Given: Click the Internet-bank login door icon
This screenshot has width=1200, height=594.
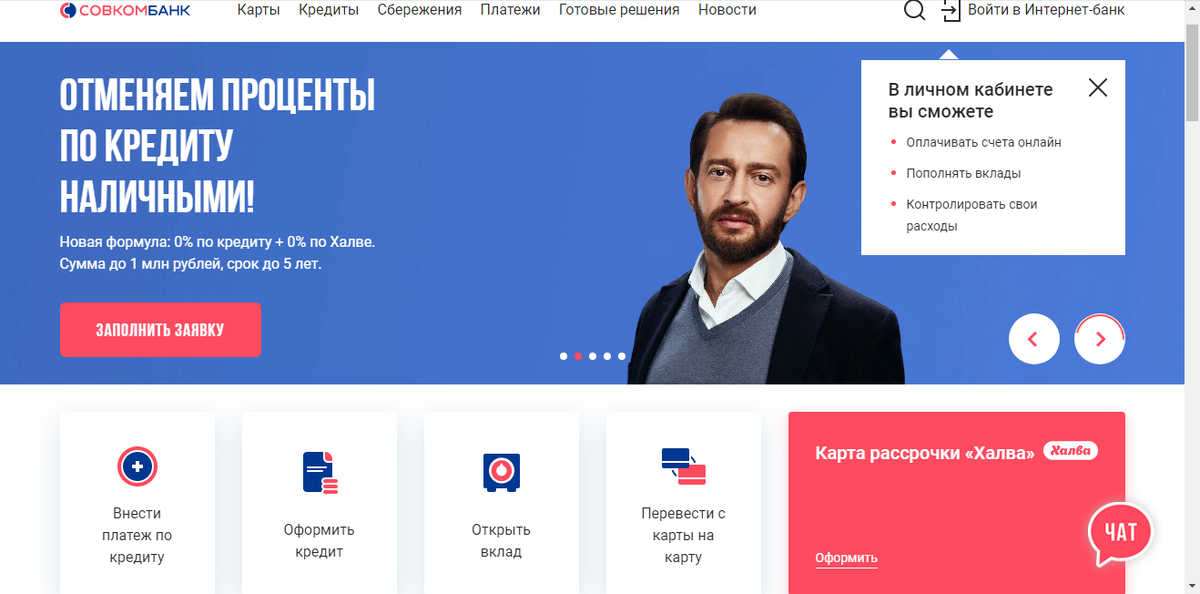Looking at the screenshot, I should 950,11.
